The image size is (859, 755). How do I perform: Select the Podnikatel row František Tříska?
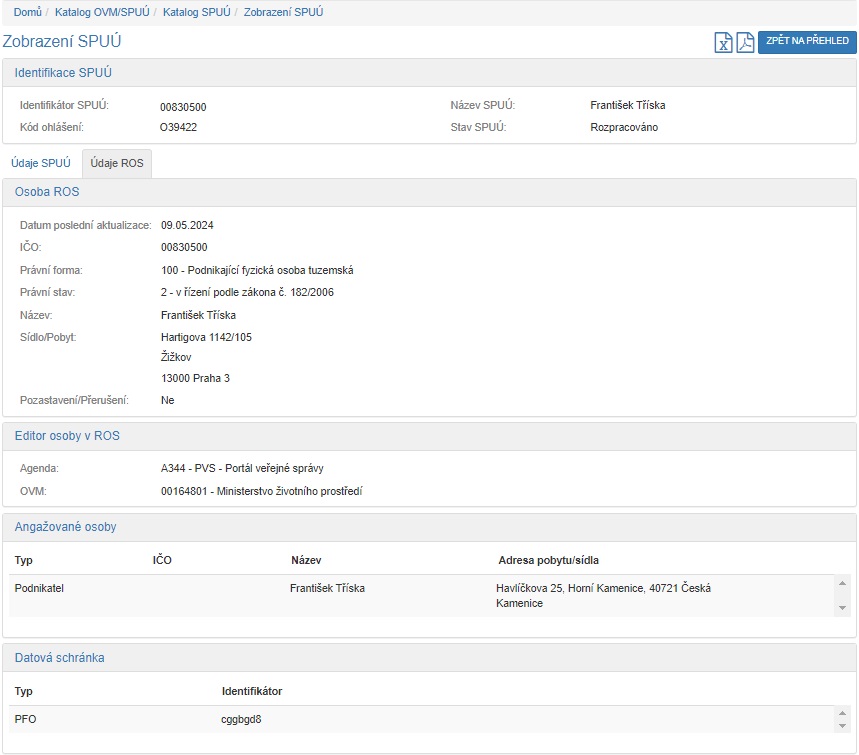point(327,589)
